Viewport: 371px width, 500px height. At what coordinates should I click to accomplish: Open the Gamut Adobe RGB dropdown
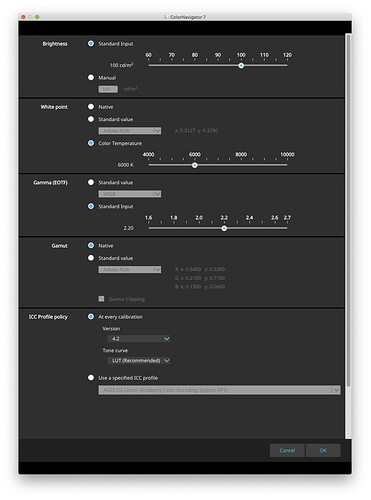(130, 269)
